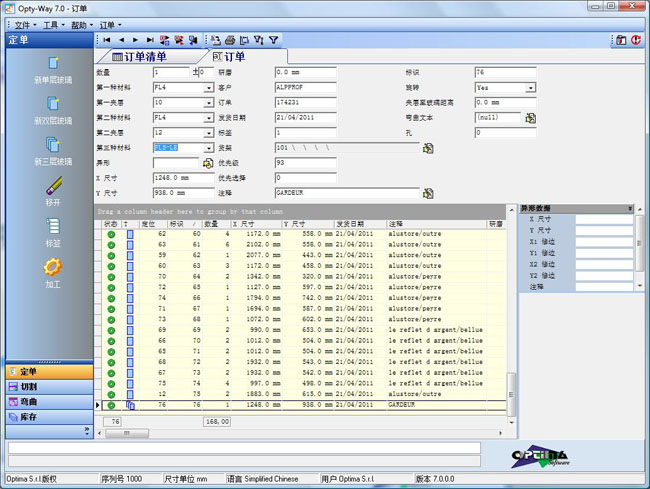Click the 数量 quantity field

pos(171,73)
